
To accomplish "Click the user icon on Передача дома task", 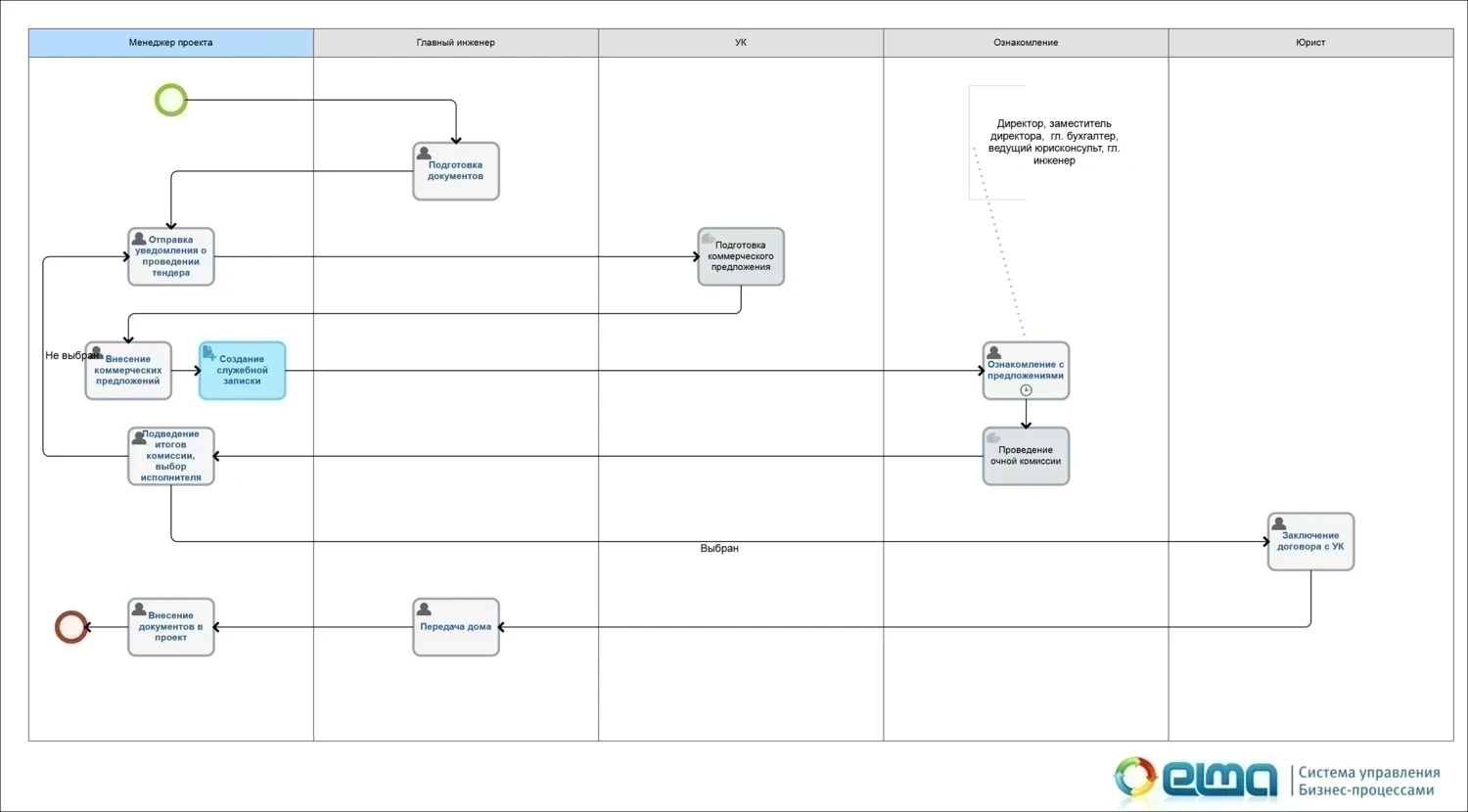I will click(424, 609).
